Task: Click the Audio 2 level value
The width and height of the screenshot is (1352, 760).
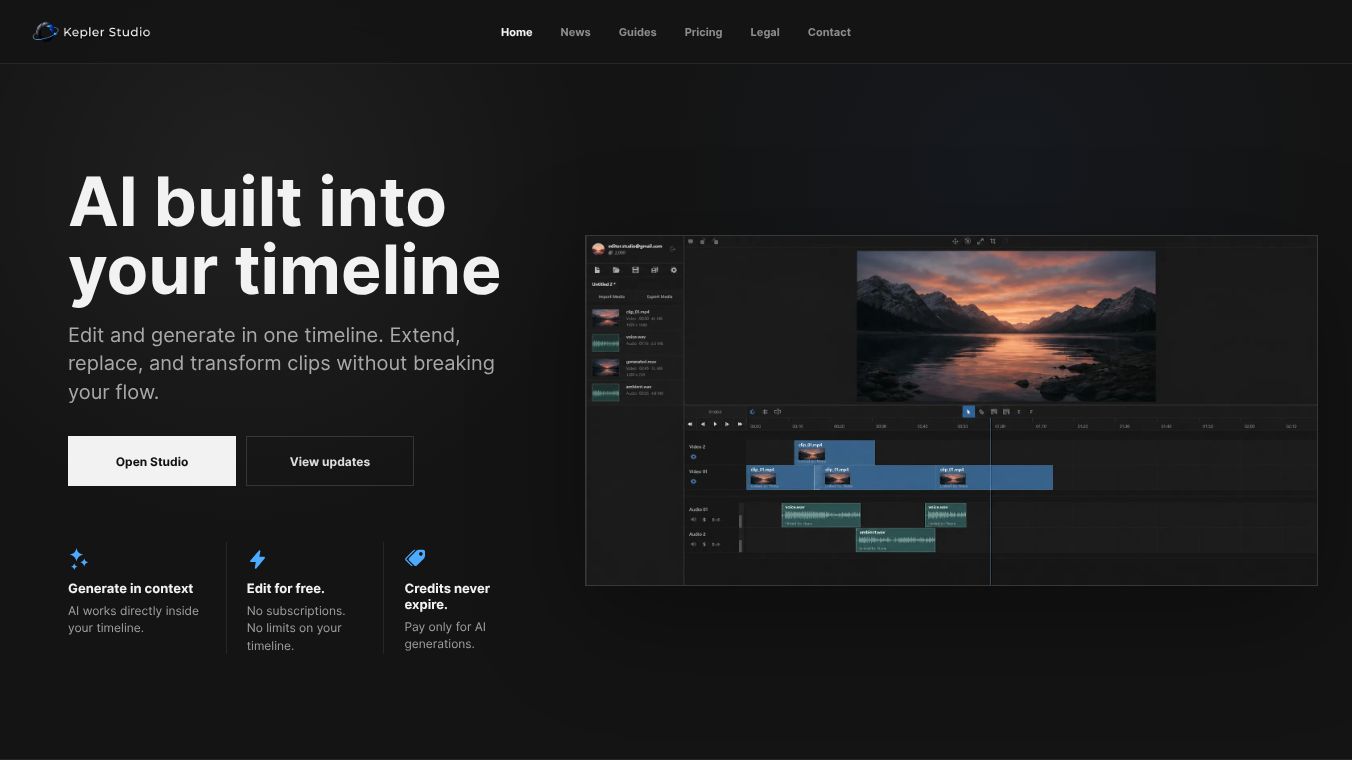Action: 716,544
